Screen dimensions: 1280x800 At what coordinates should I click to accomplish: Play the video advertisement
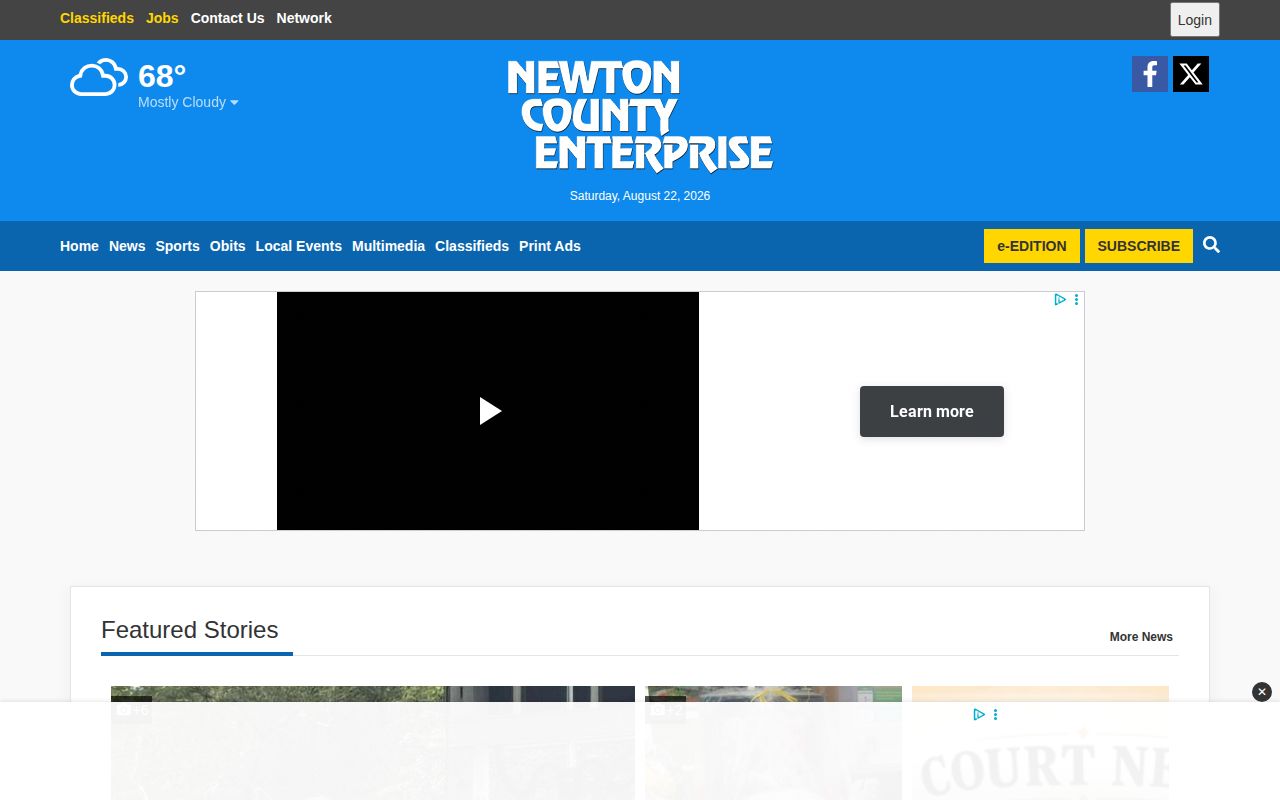pos(489,411)
